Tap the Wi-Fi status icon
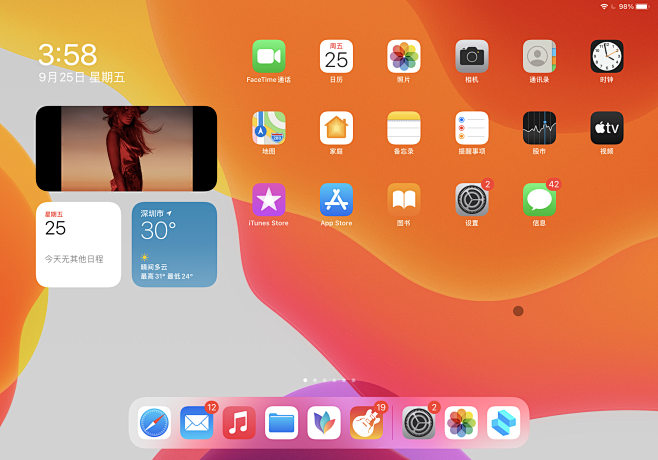 [604, 6]
